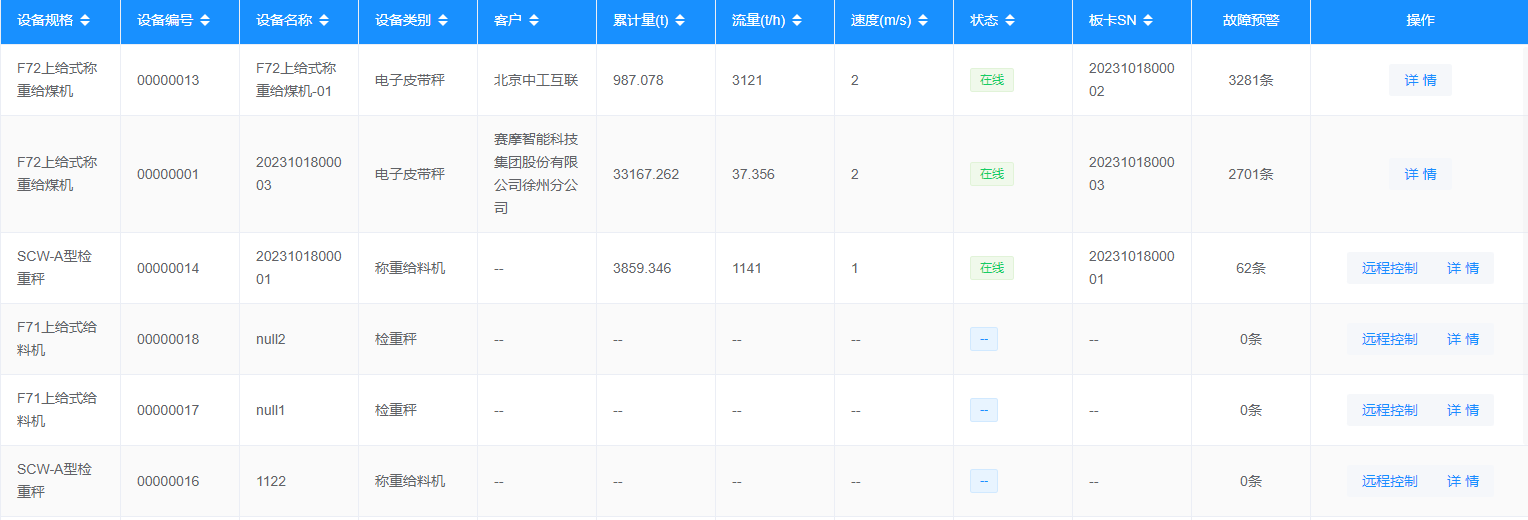Click 在线 status tag of device 00000013

[991, 80]
